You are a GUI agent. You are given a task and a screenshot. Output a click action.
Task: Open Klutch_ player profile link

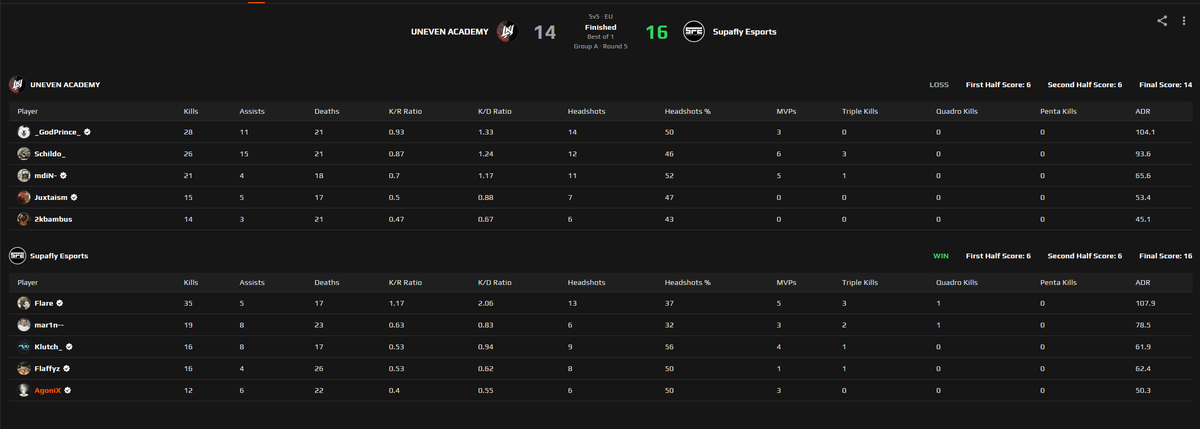coord(48,347)
